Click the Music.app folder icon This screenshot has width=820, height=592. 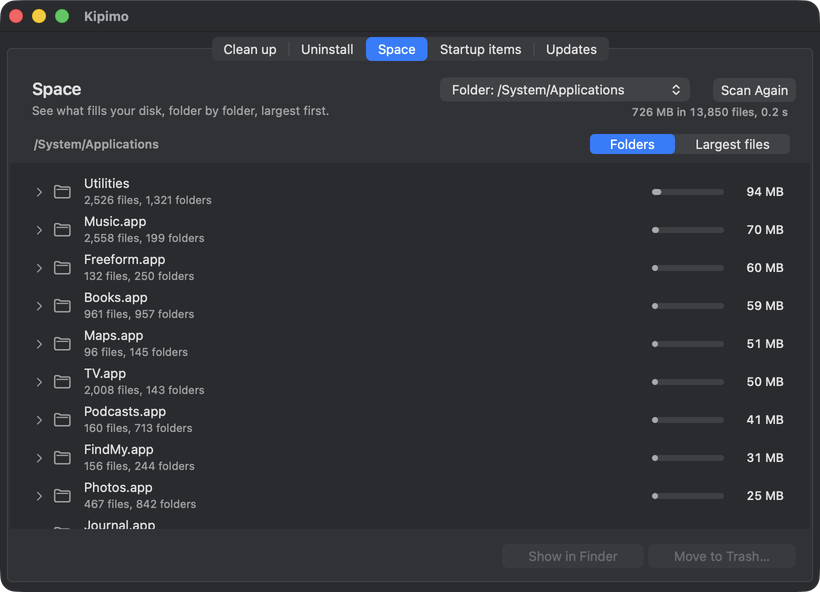[62, 230]
